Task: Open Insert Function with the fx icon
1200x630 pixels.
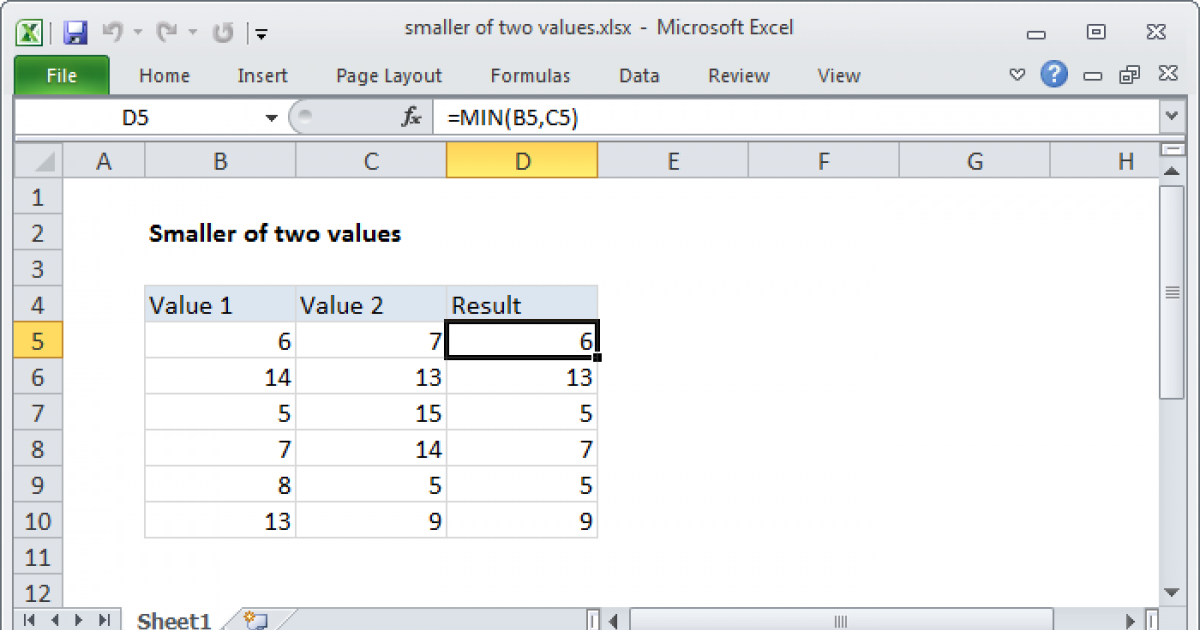Action: pos(409,116)
